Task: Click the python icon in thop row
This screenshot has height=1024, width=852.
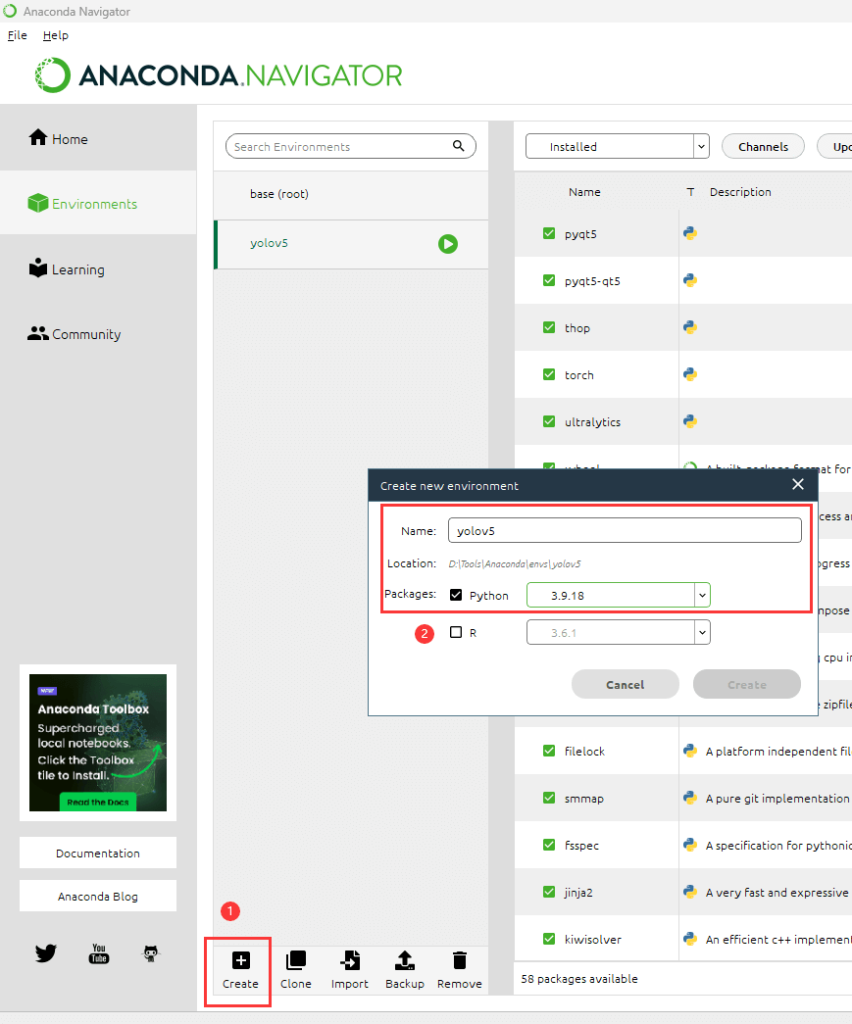Action: click(690, 327)
